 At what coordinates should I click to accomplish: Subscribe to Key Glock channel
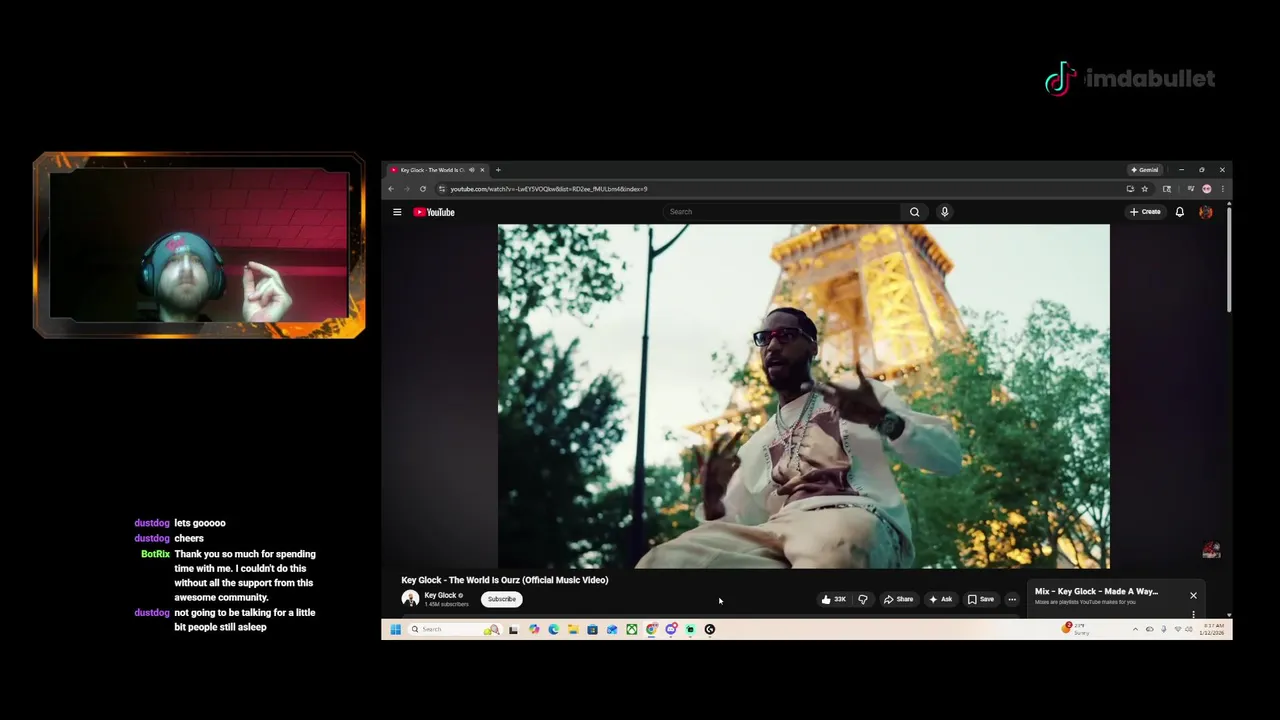(x=502, y=599)
